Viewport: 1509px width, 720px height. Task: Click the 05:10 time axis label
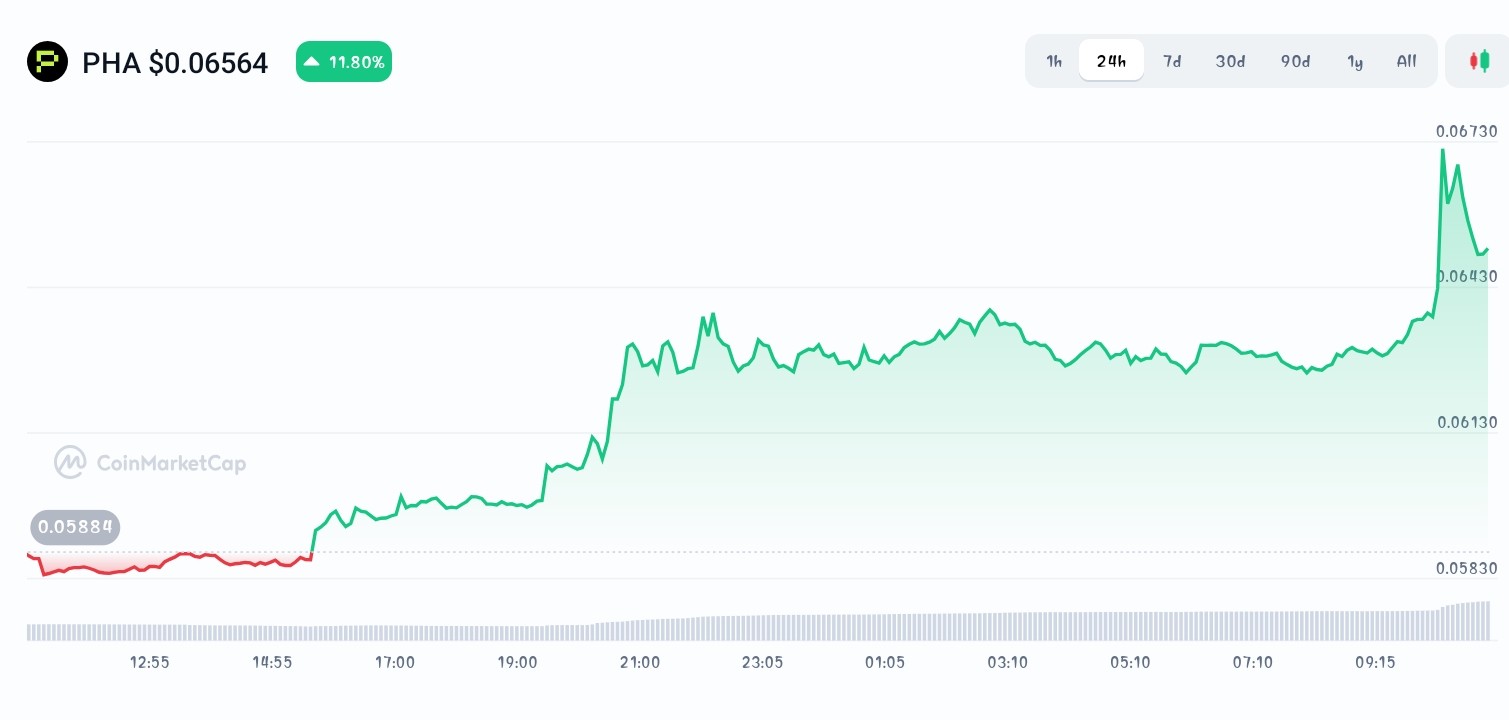coord(1130,662)
